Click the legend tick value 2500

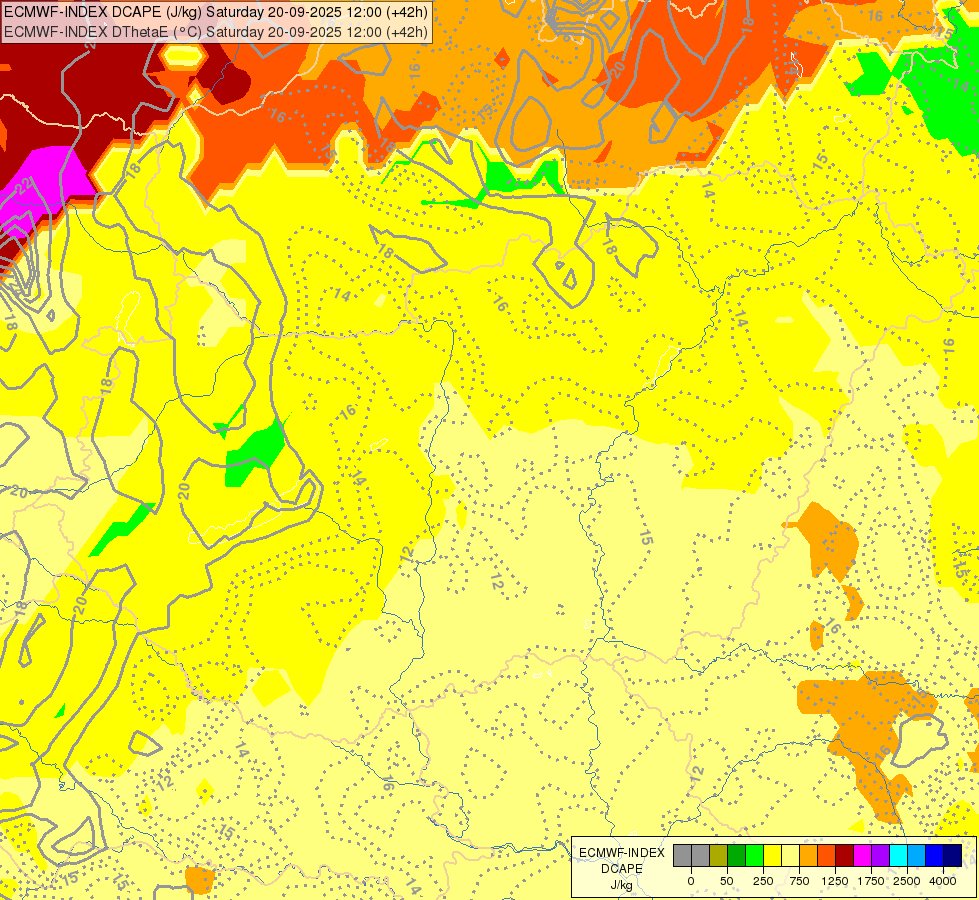(x=907, y=881)
